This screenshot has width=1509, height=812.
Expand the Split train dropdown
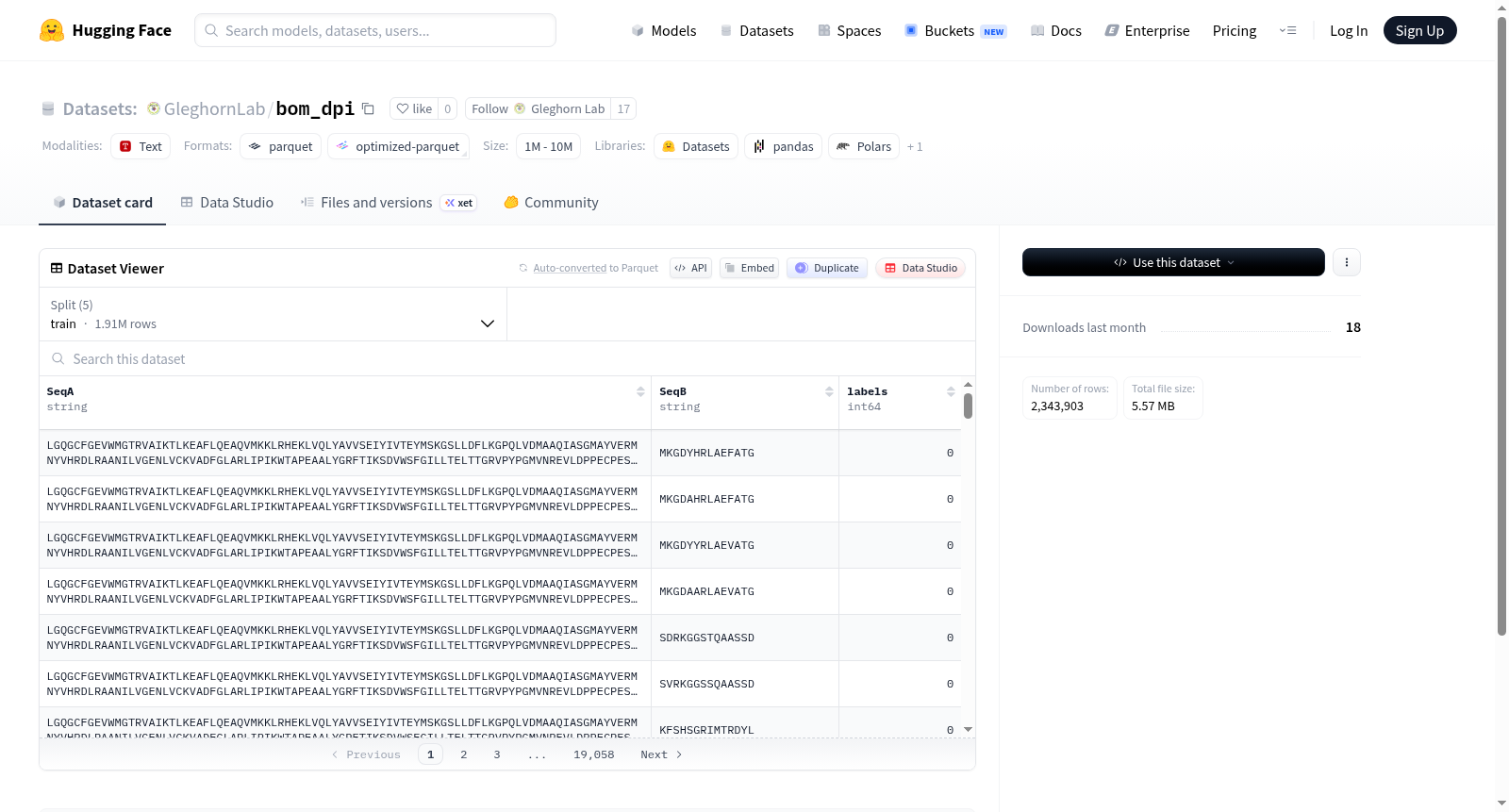274,314
